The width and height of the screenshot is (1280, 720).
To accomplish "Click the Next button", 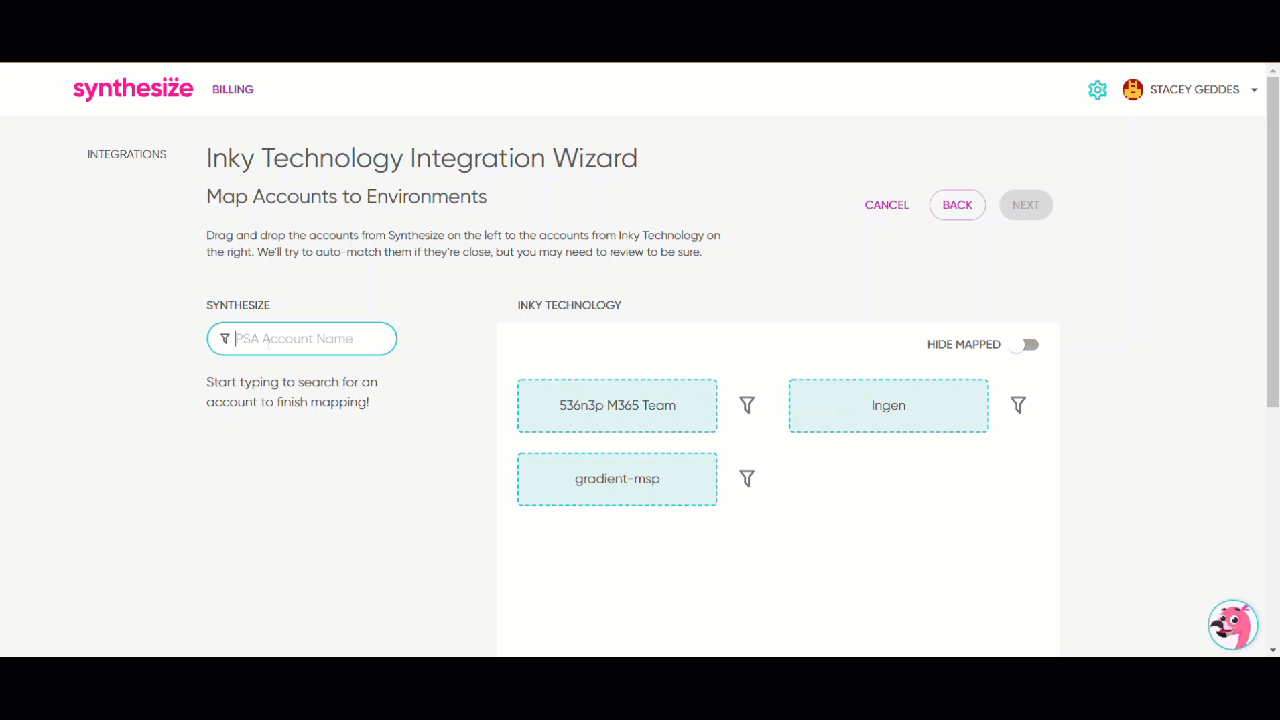I will [1025, 205].
